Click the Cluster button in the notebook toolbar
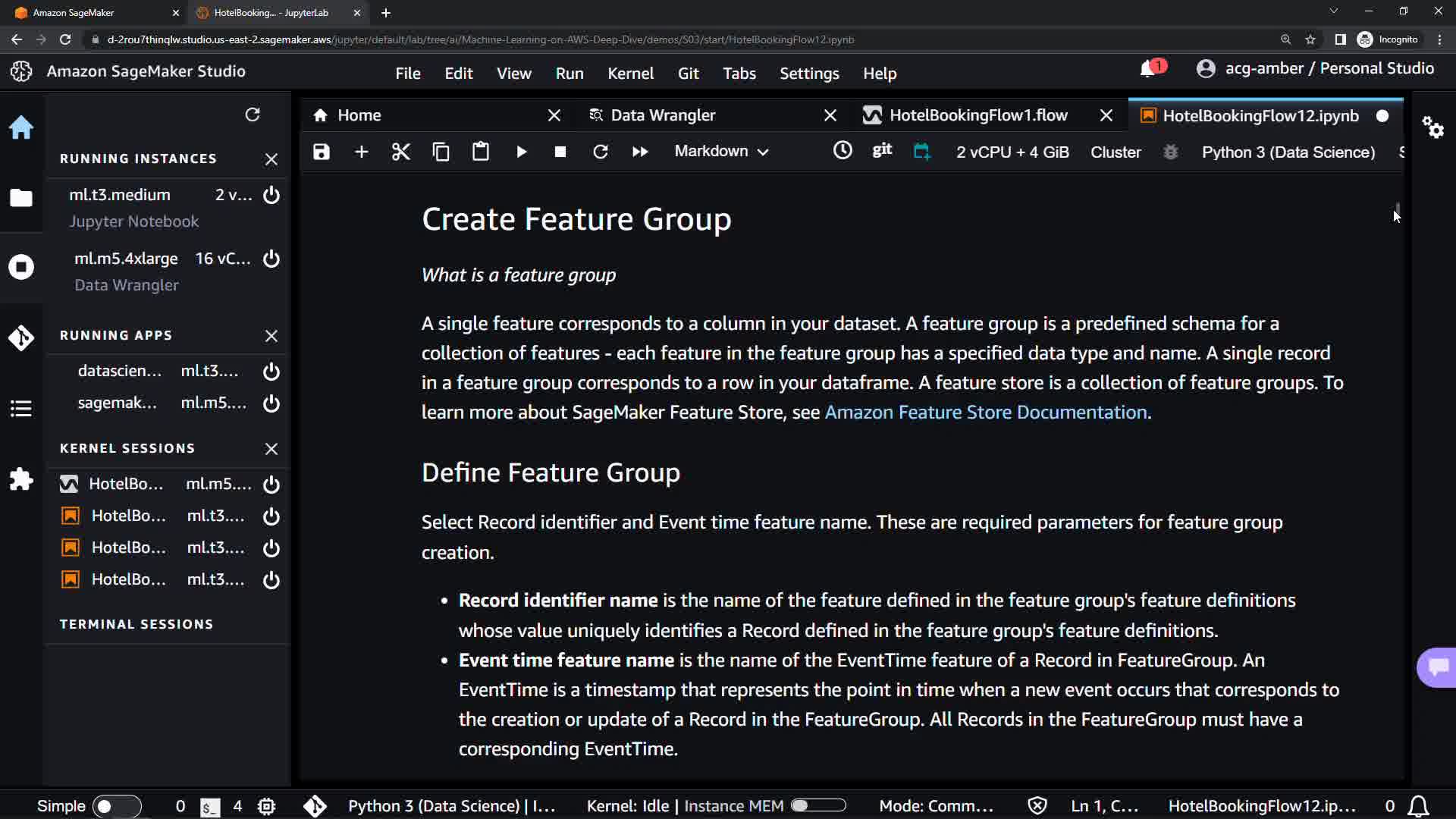The image size is (1456, 819). click(1116, 152)
